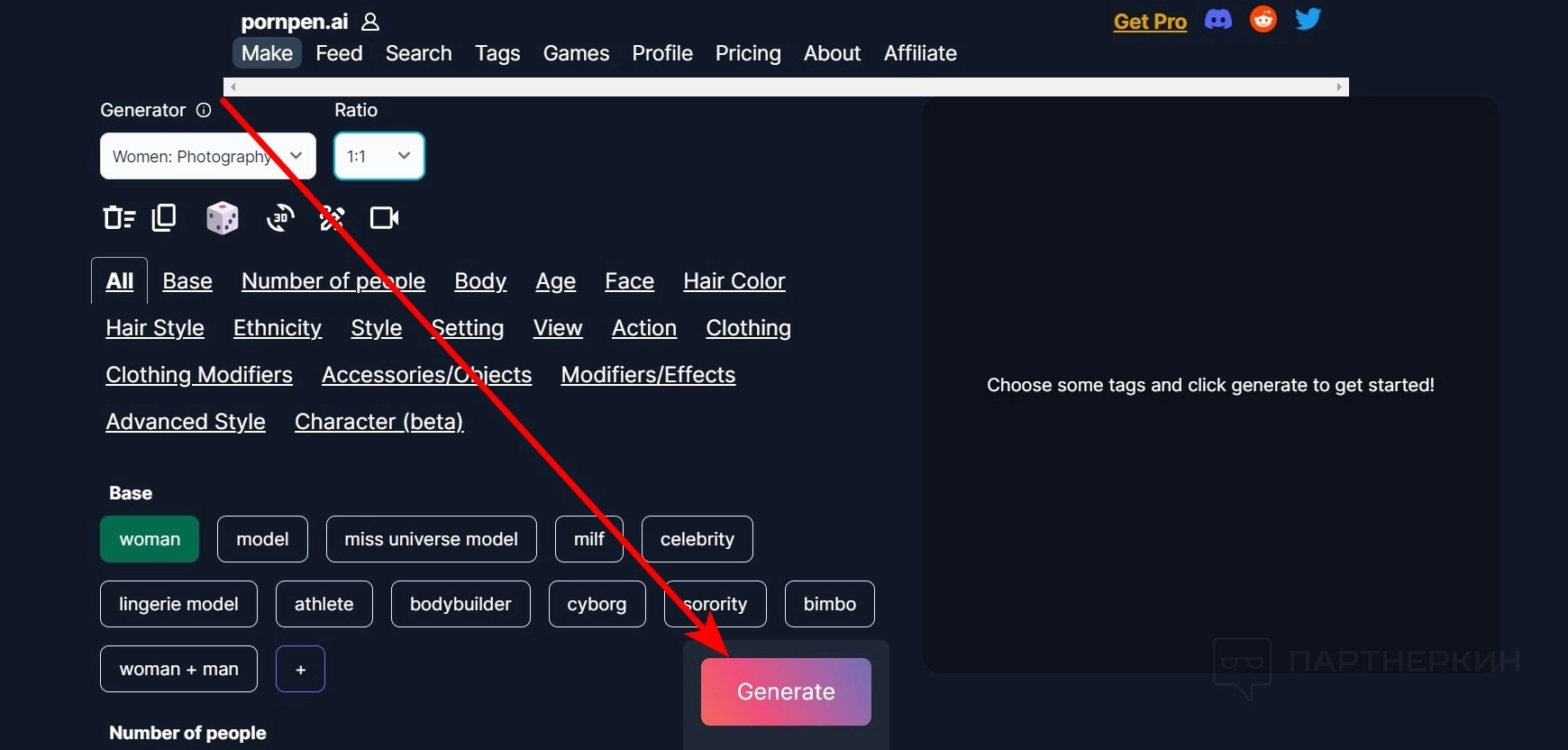Click the copy tags icon
1568x750 pixels.
164,218
